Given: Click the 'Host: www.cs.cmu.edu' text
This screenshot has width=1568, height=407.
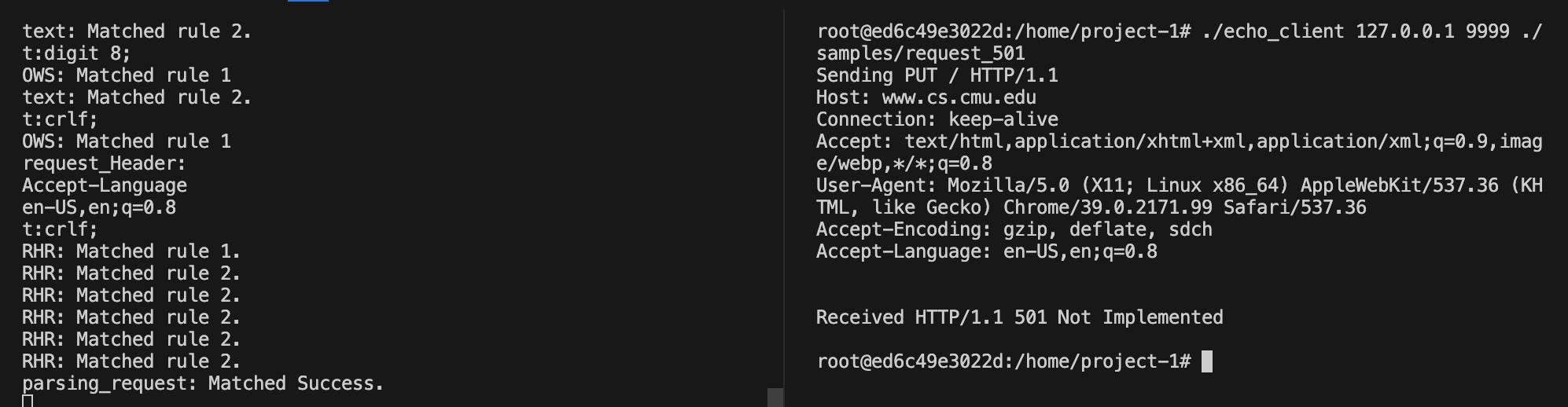Looking at the screenshot, I should coord(926,97).
